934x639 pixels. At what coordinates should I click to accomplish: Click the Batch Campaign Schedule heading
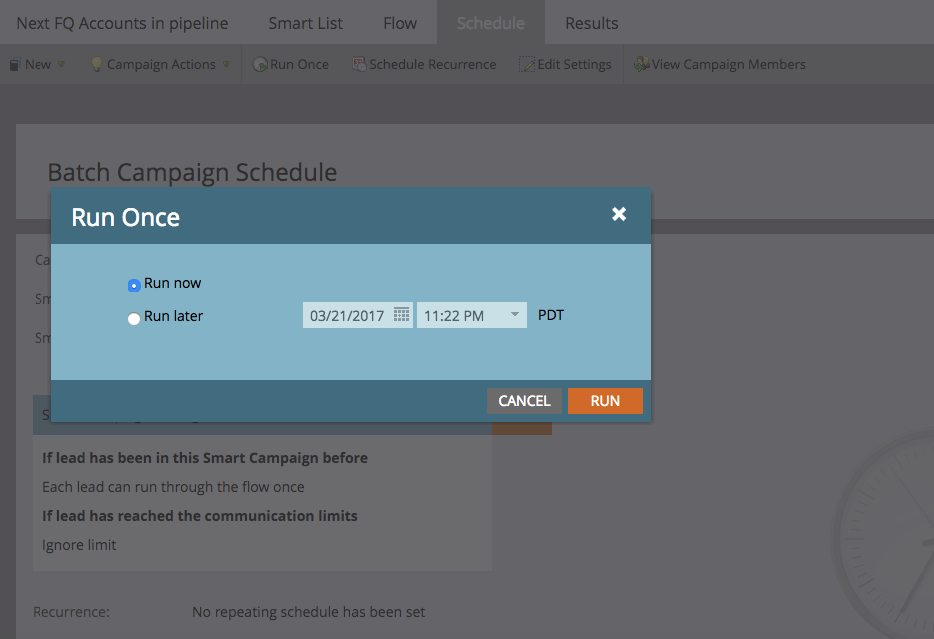192,173
